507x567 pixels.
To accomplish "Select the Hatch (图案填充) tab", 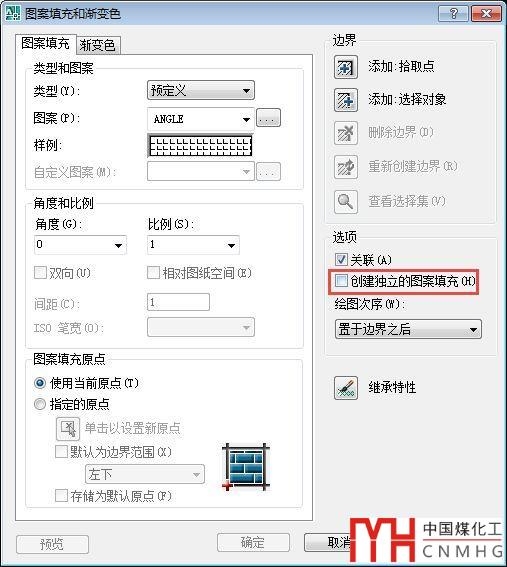I will 46,43.
